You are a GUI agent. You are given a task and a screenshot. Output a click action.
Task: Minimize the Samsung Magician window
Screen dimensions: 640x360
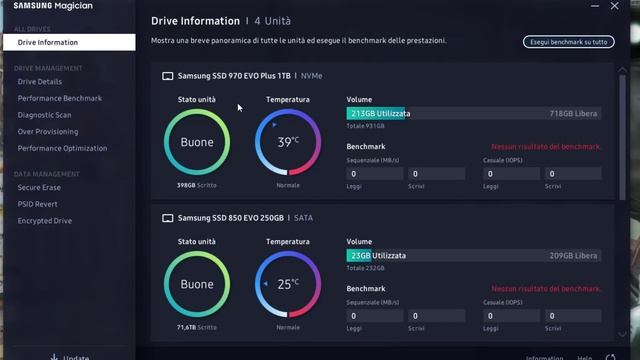595,6
